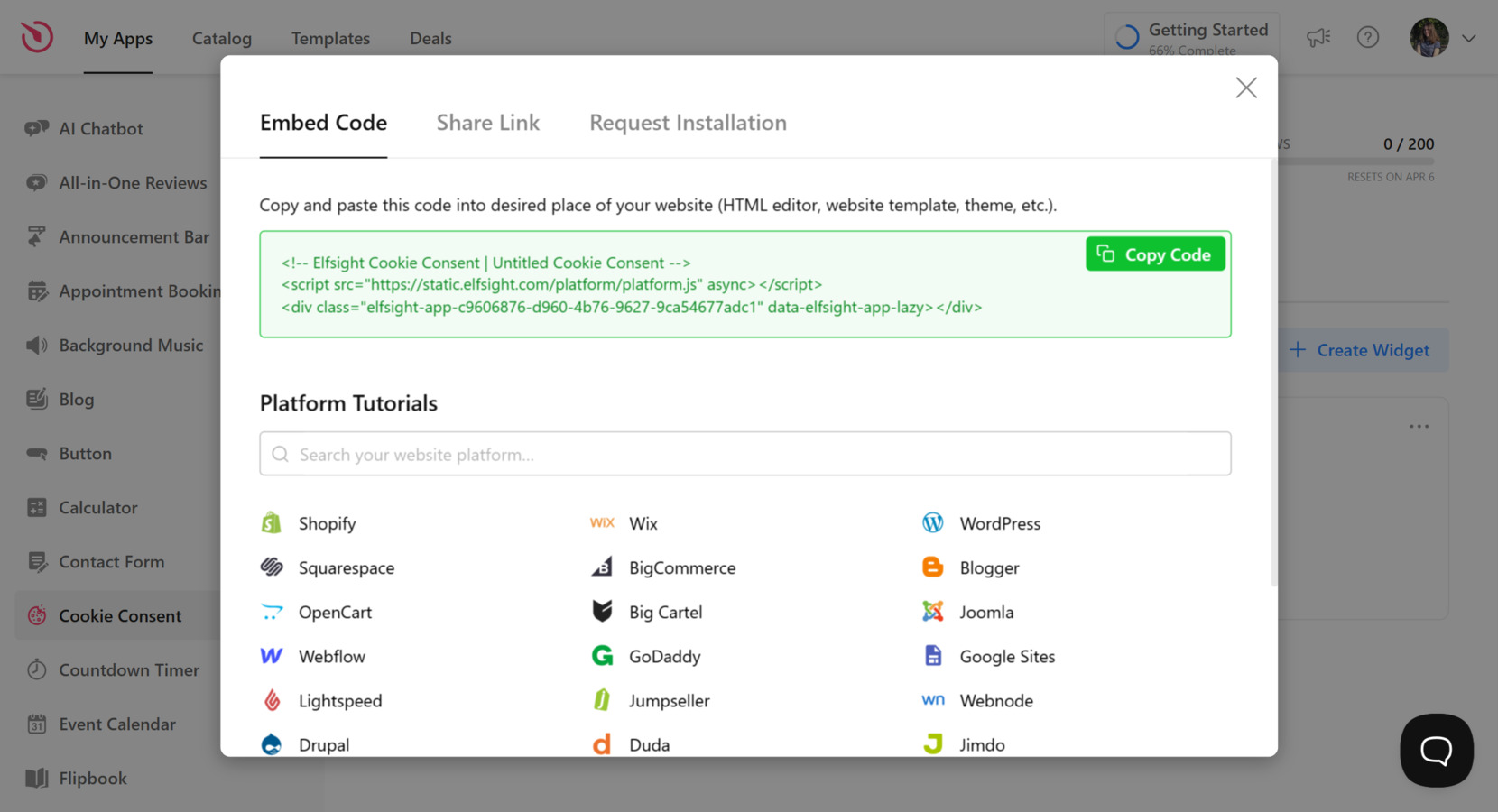Click the WordPress platform icon

[932, 522]
